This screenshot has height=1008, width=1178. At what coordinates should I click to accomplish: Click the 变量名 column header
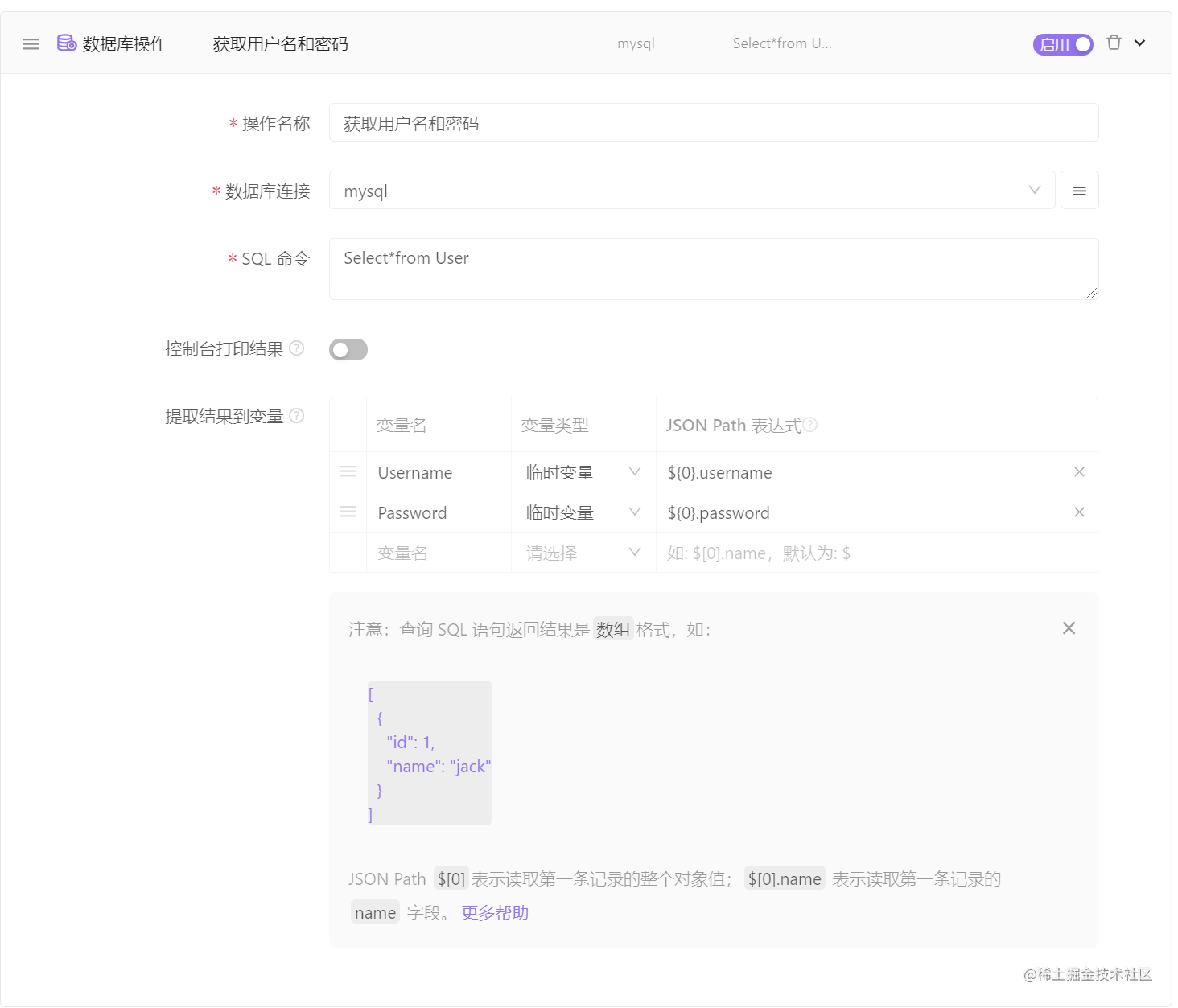coord(402,425)
